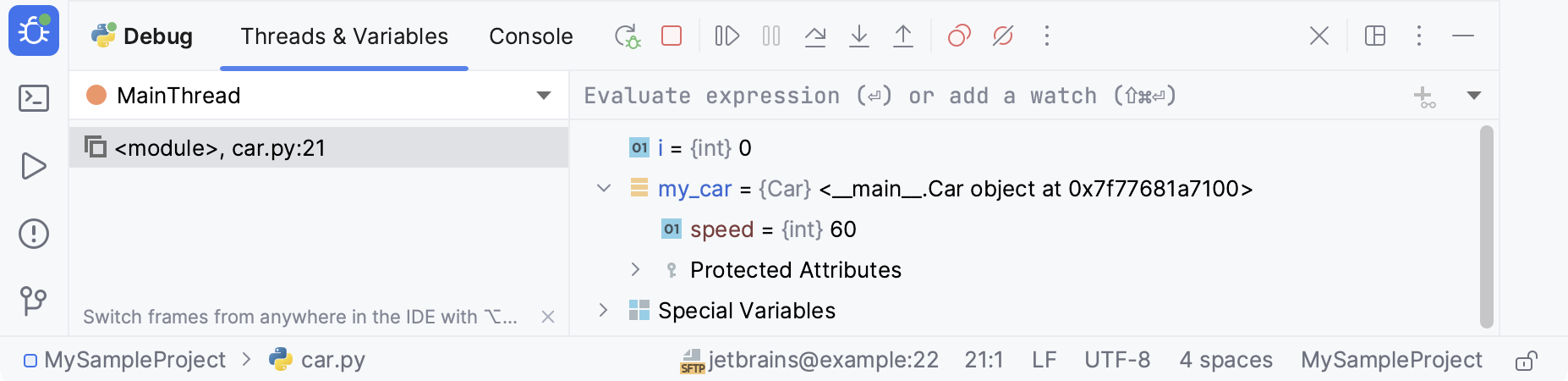Switch to the Console tab
The image size is (1568, 381).
530,36
